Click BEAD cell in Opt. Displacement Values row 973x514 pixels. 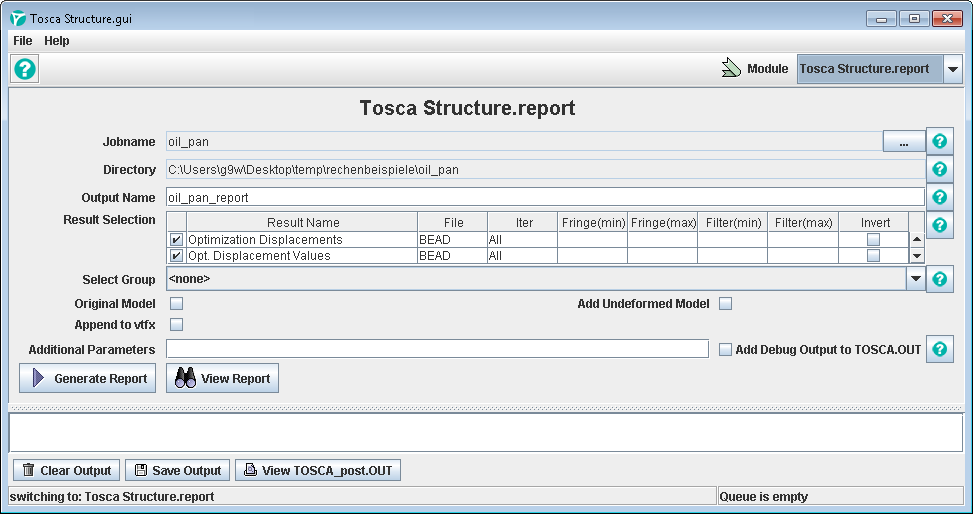click(x=453, y=256)
